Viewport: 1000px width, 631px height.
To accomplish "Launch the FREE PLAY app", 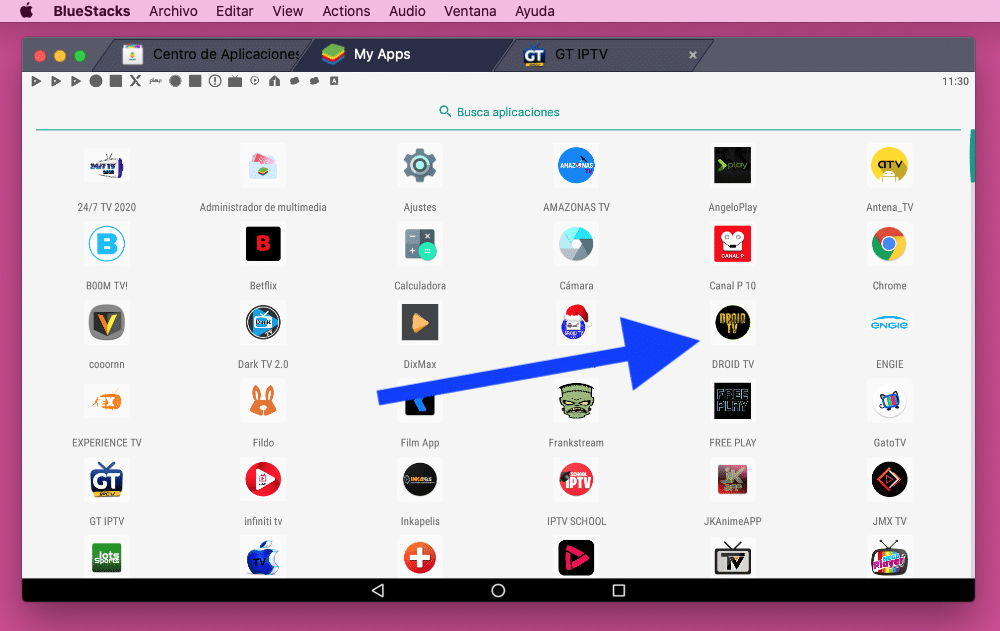I will click(732, 401).
